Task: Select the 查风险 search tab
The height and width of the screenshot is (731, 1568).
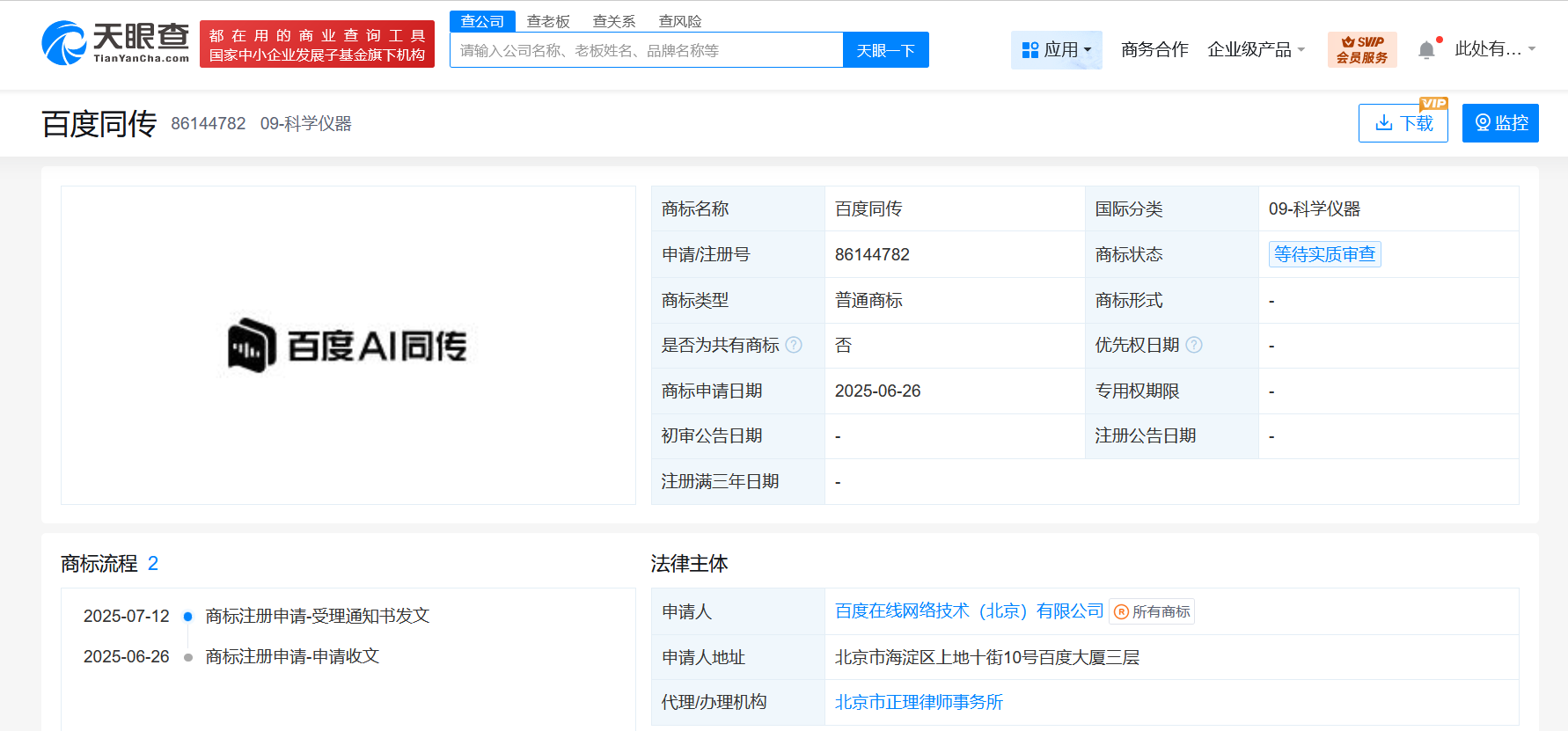Action: [680, 21]
